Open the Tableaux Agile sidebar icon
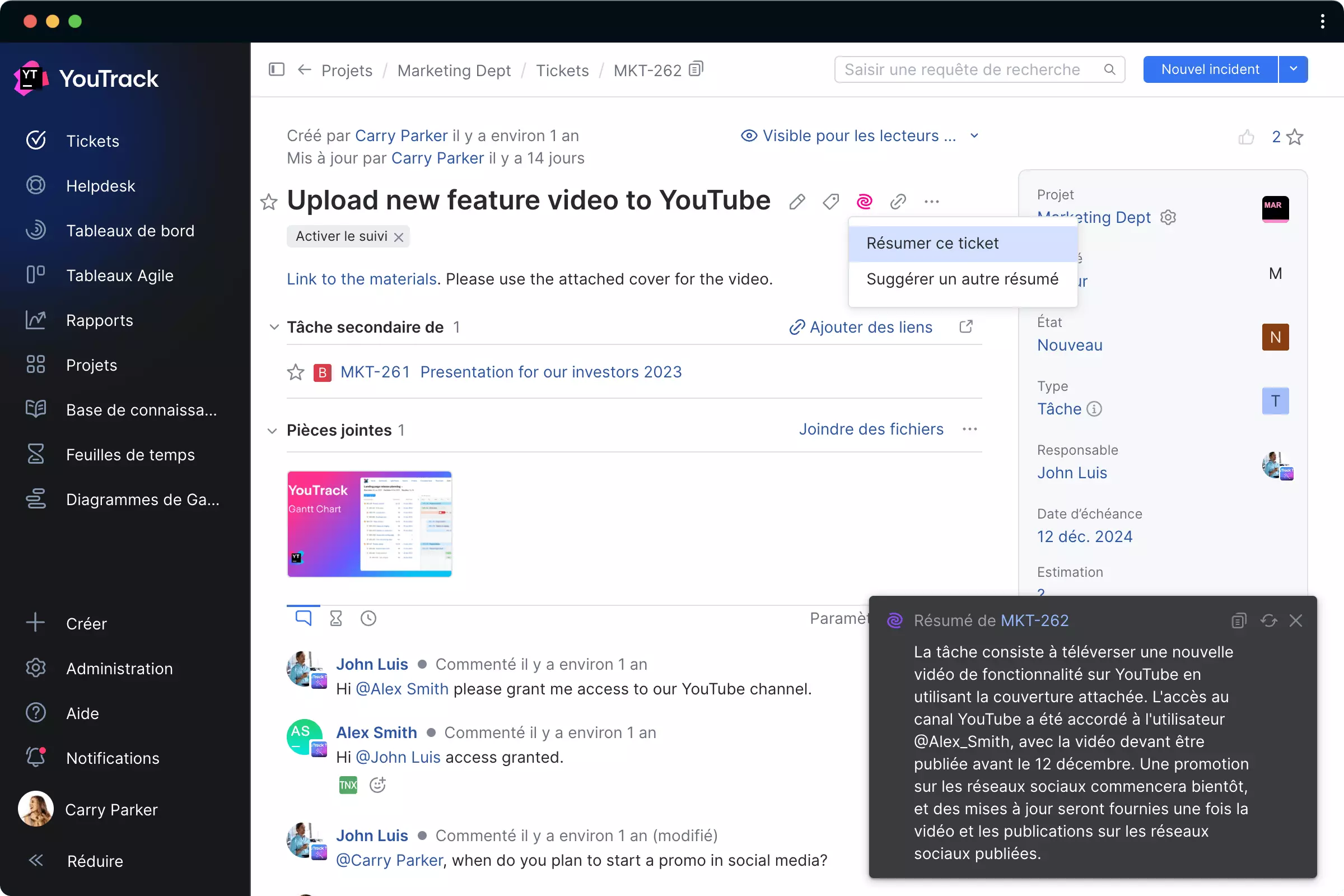This screenshot has width=1344, height=896. (35, 275)
